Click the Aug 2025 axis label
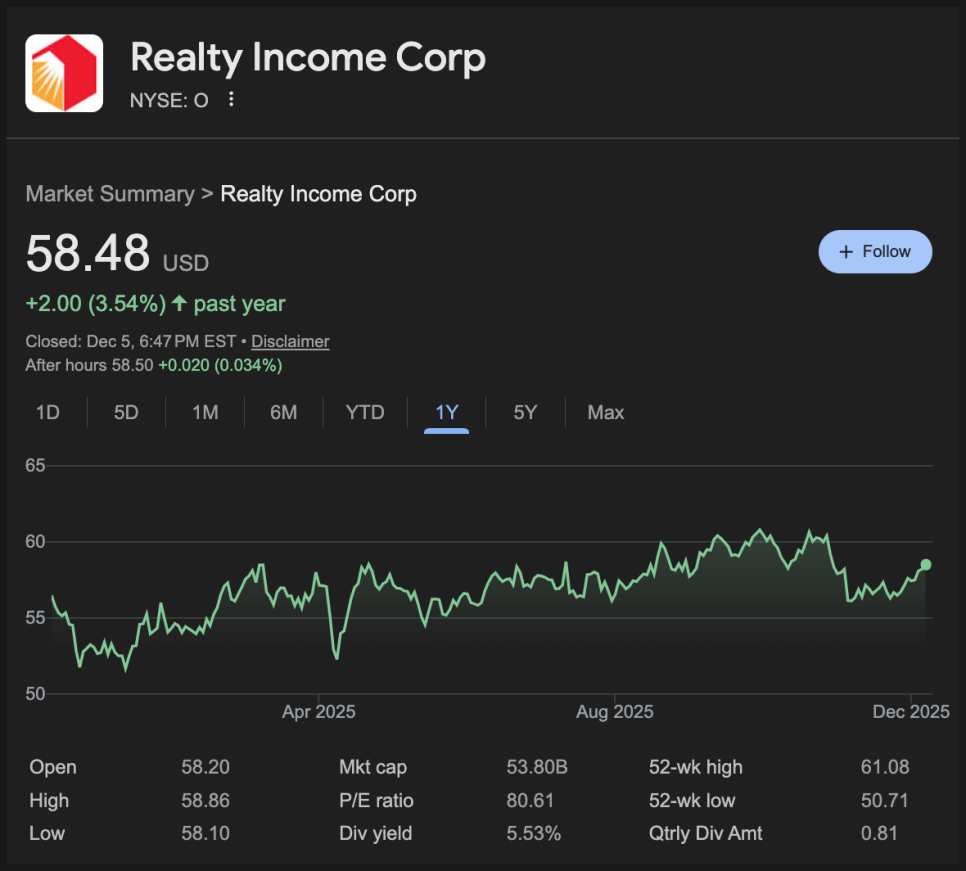This screenshot has height=871, width=966. click(x=614, y=712)
